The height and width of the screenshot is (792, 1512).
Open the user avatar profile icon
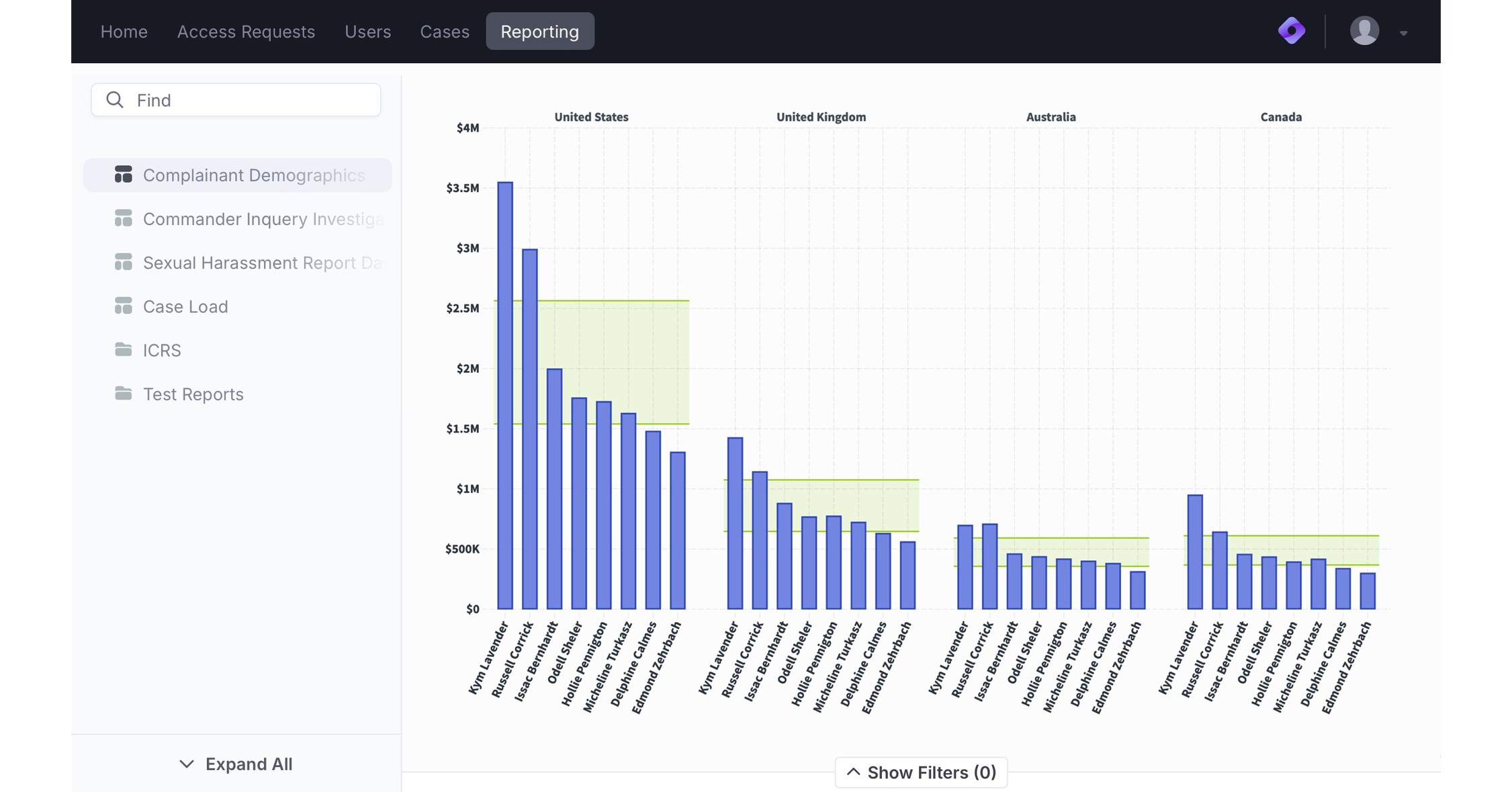pos(1364,31)
